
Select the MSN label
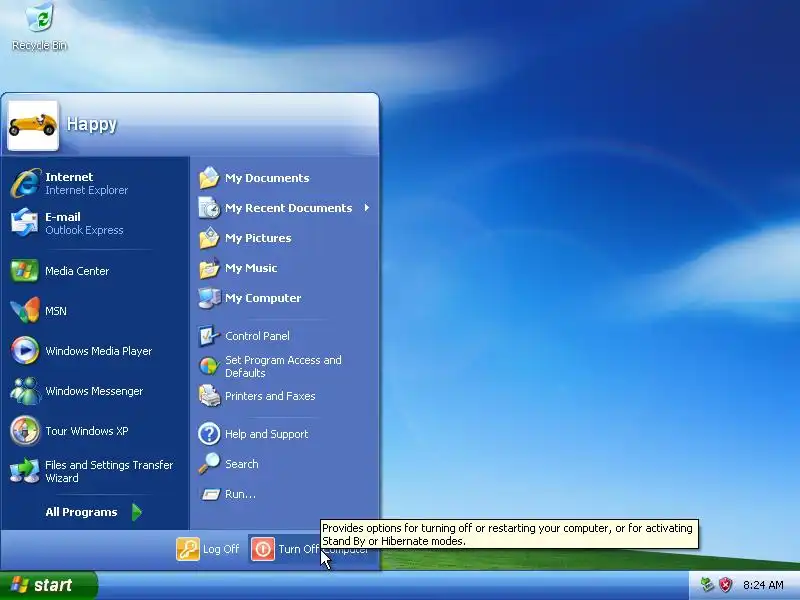point(56,311)
